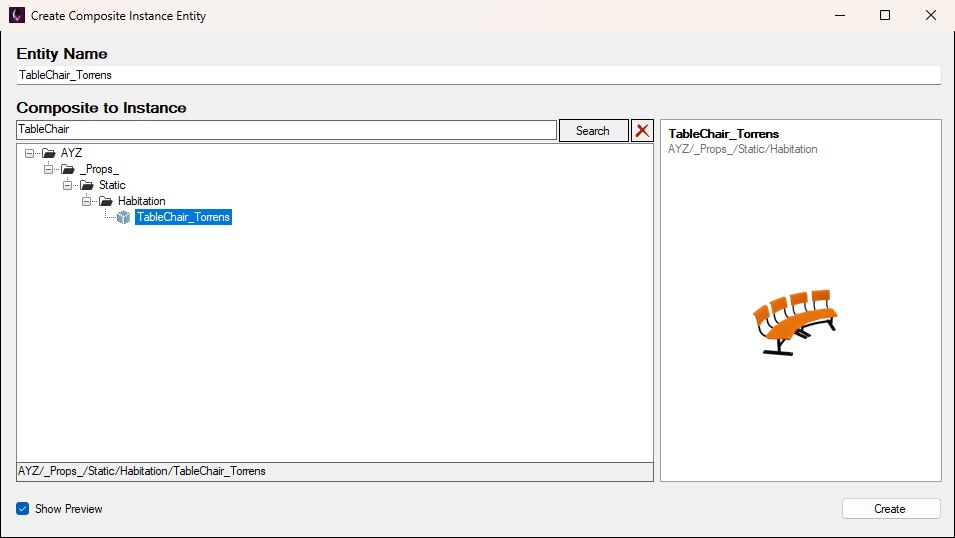Select the _Props_ folder label
The width and height of the screenshot is (955, 538).
click(x=99, y=169)
